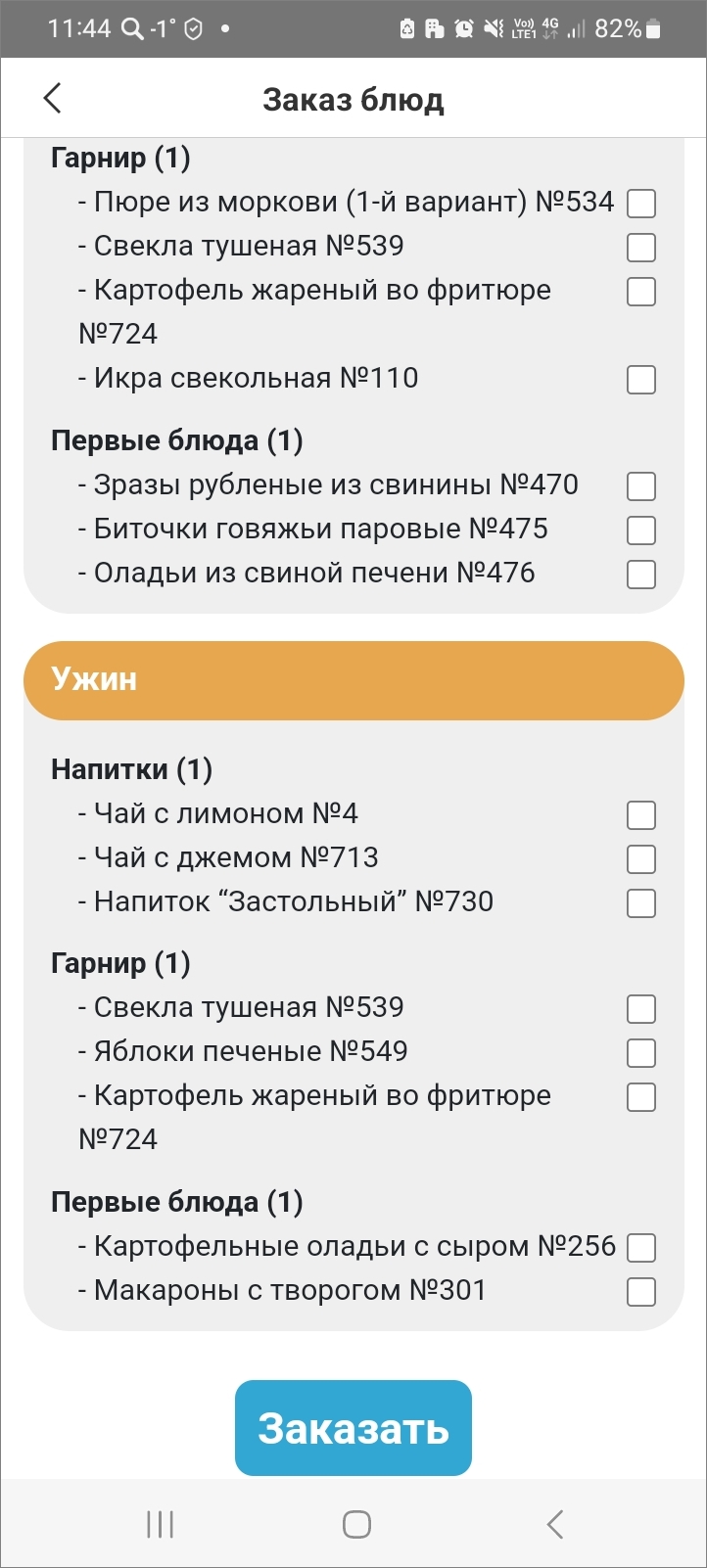Screen dimensions: 707x1568
Task: Tap the battery icon in status bar
Action: point(654,29)
